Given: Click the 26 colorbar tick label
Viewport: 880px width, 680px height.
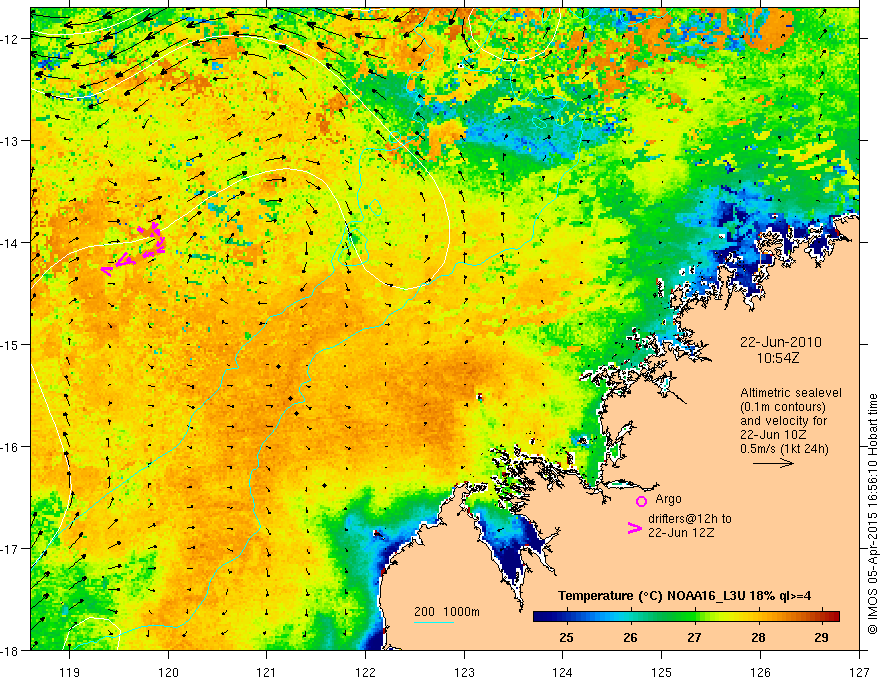Looking at the screenshot, I should 630,637.
